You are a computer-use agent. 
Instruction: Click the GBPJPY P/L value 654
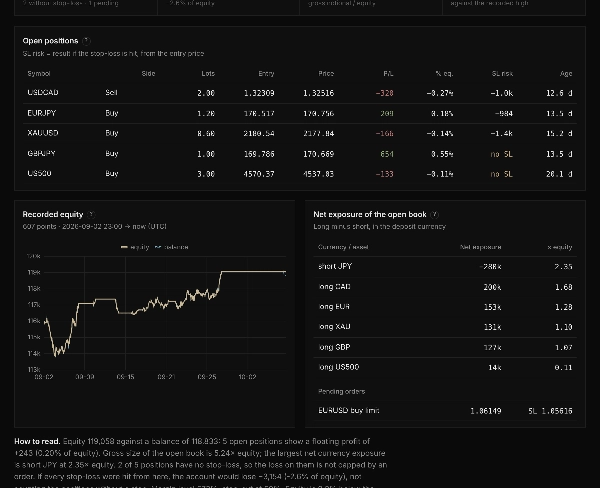pyautogui.click(x=387, y=154)
